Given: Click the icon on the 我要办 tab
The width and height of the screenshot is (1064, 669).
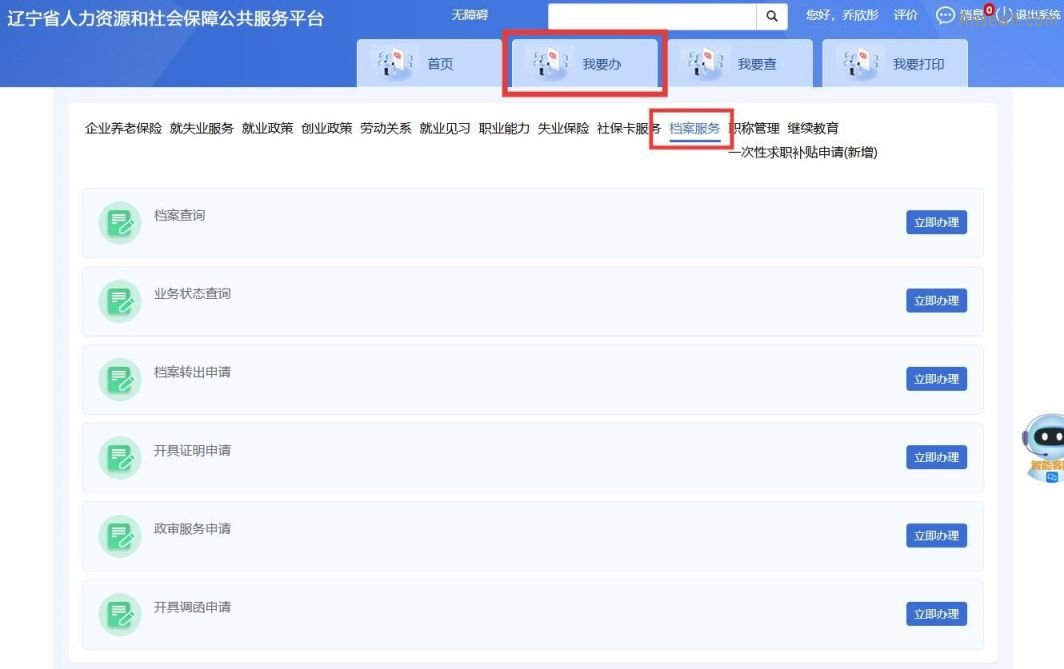Looking at the screenshot, I should (x=547, y=61).
